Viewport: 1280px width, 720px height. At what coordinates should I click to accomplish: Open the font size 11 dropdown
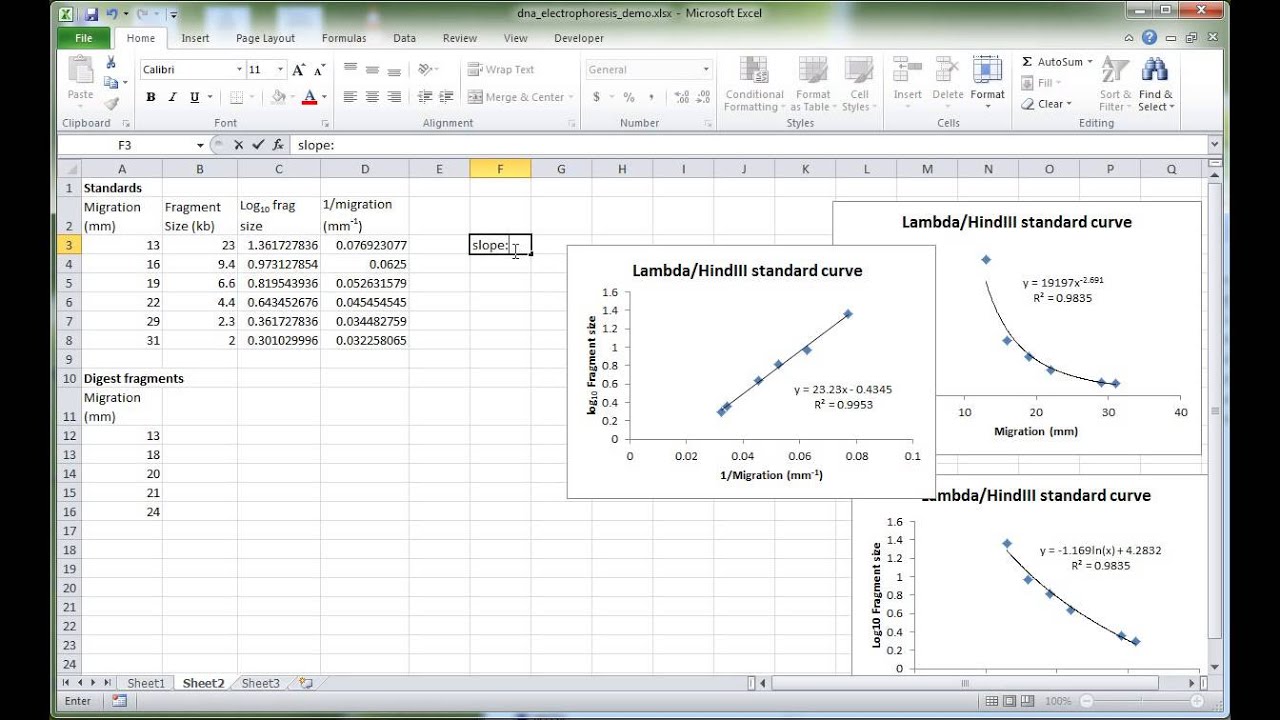click(280, 70)
